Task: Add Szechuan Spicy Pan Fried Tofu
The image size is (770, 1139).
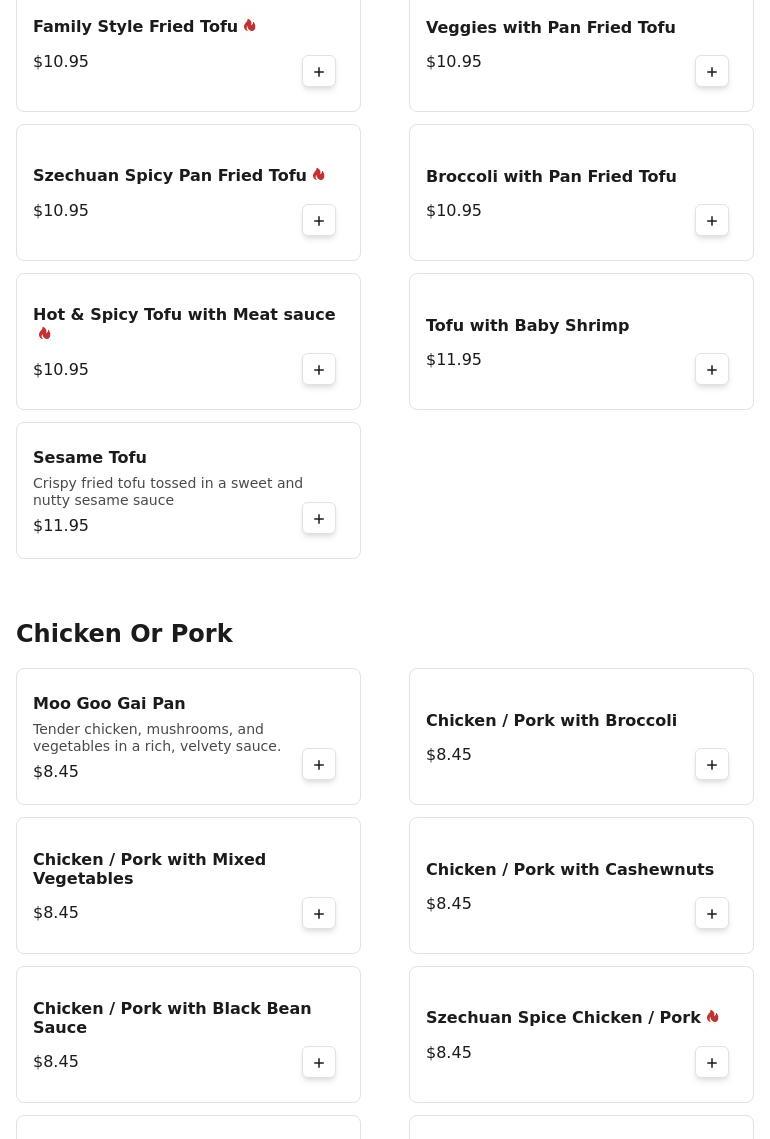Action: pos(319,220)
